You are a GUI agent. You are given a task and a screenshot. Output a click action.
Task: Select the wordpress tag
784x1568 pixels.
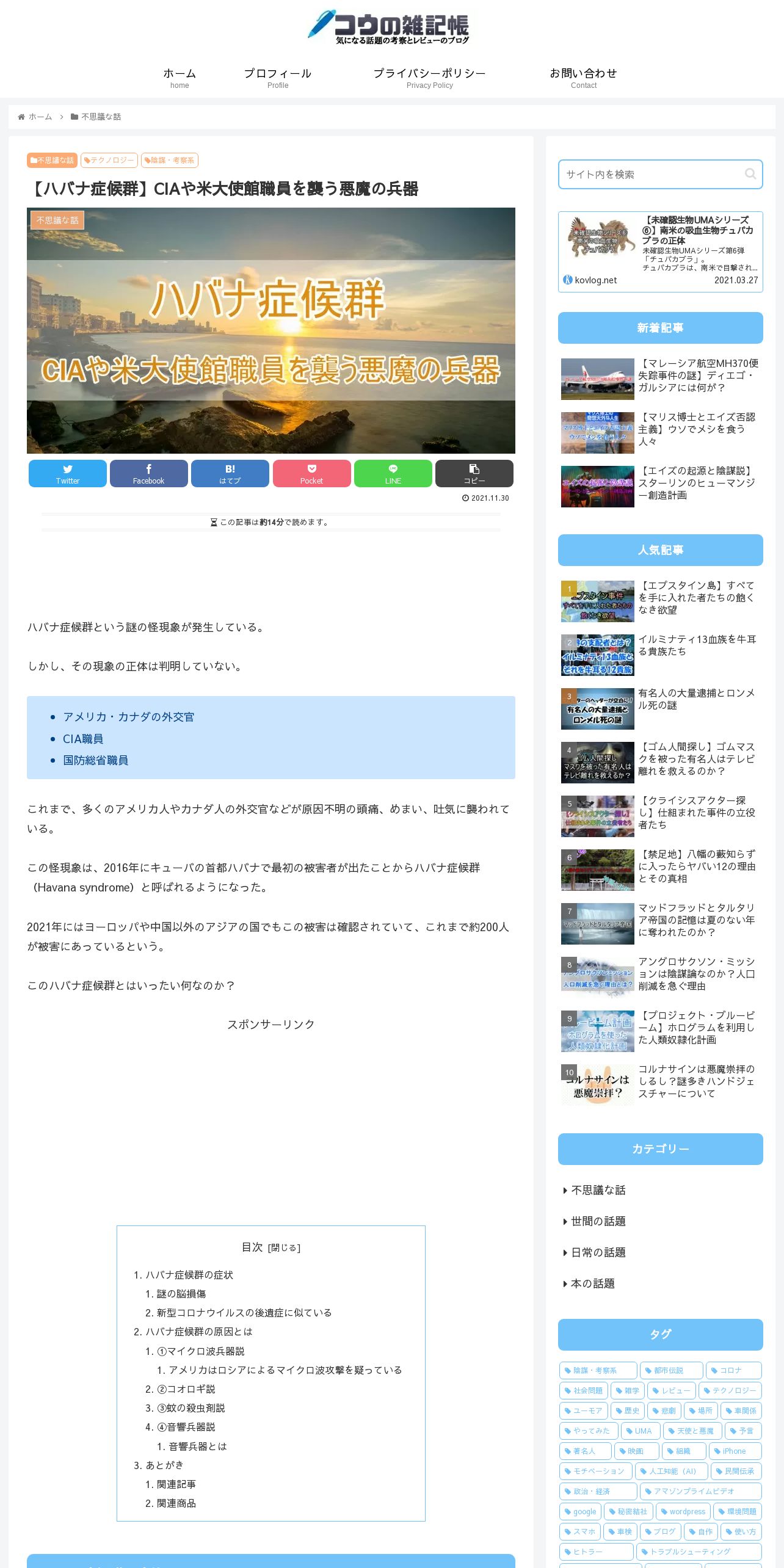(683, 1511)
